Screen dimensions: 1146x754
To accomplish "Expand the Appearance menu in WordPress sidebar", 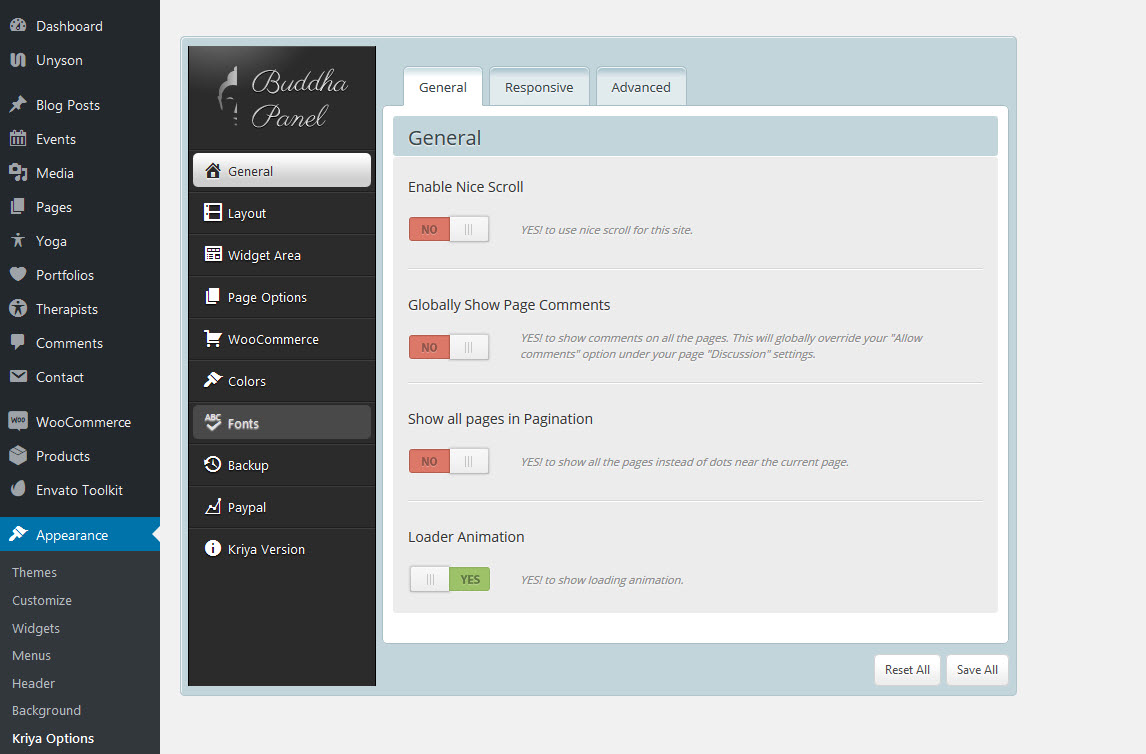I will 72,534.
